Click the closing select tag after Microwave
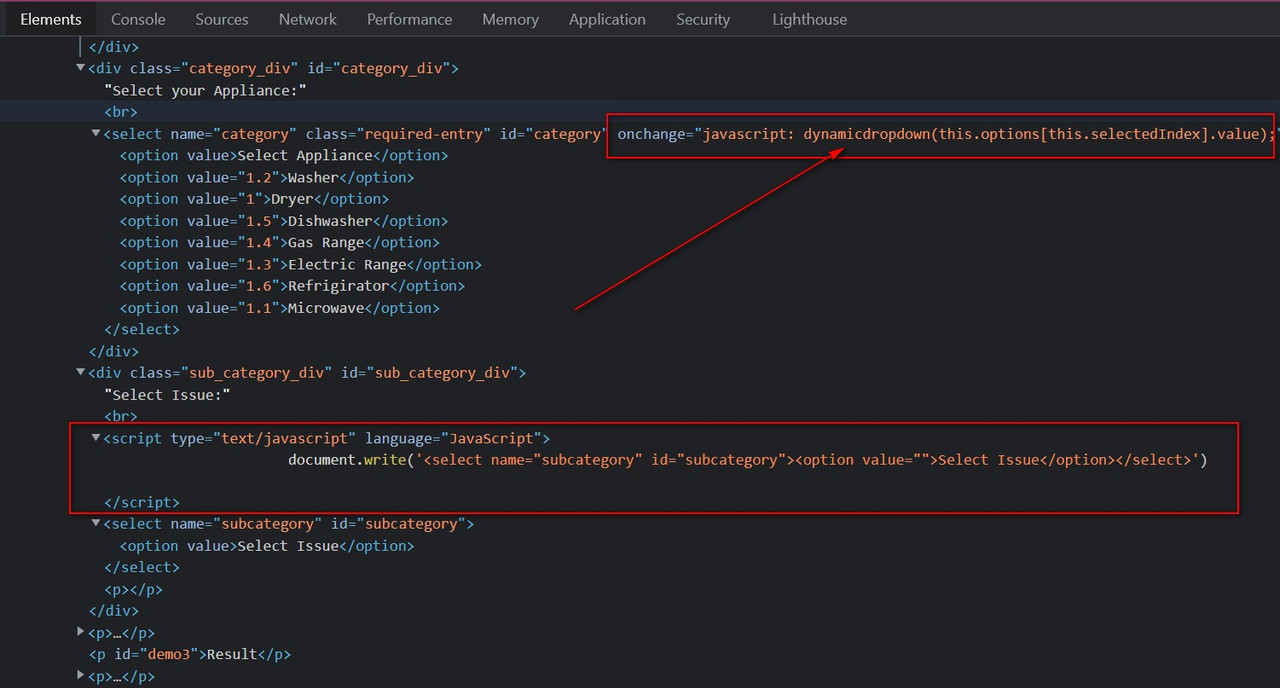1280x688 pixels. tap(142, 329)
